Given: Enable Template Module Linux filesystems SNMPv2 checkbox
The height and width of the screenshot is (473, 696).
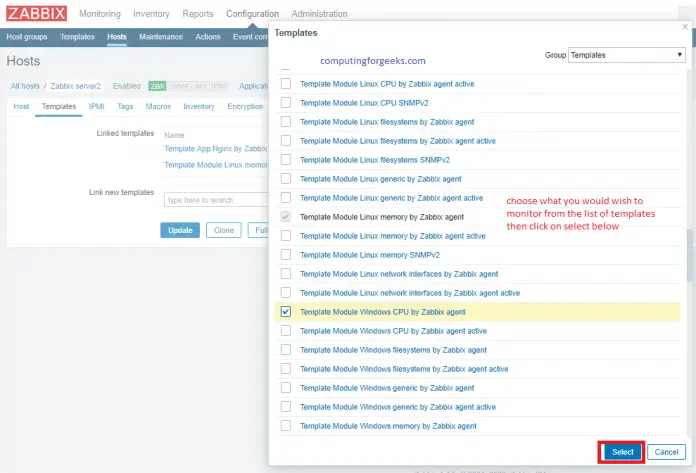Looking at the screenshot, I should tap(286, 160).
